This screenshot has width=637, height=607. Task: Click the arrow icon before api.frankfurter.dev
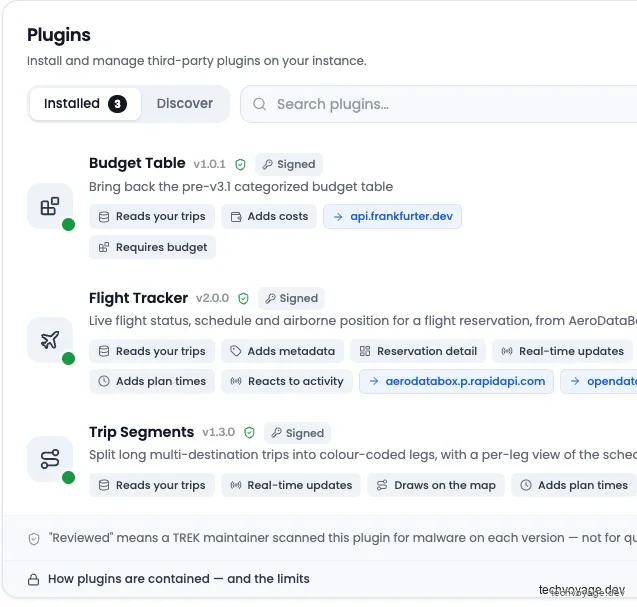coord(338,217)
